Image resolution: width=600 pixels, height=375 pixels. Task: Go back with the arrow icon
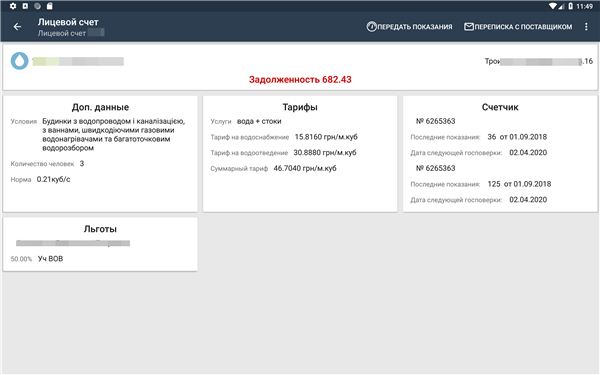pos(17,27)
